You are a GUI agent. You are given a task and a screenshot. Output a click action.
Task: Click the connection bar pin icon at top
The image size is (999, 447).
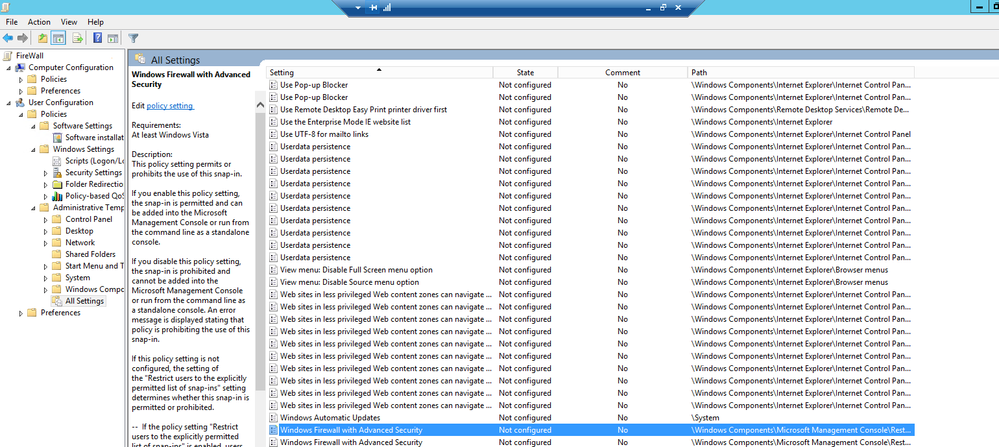373,8
